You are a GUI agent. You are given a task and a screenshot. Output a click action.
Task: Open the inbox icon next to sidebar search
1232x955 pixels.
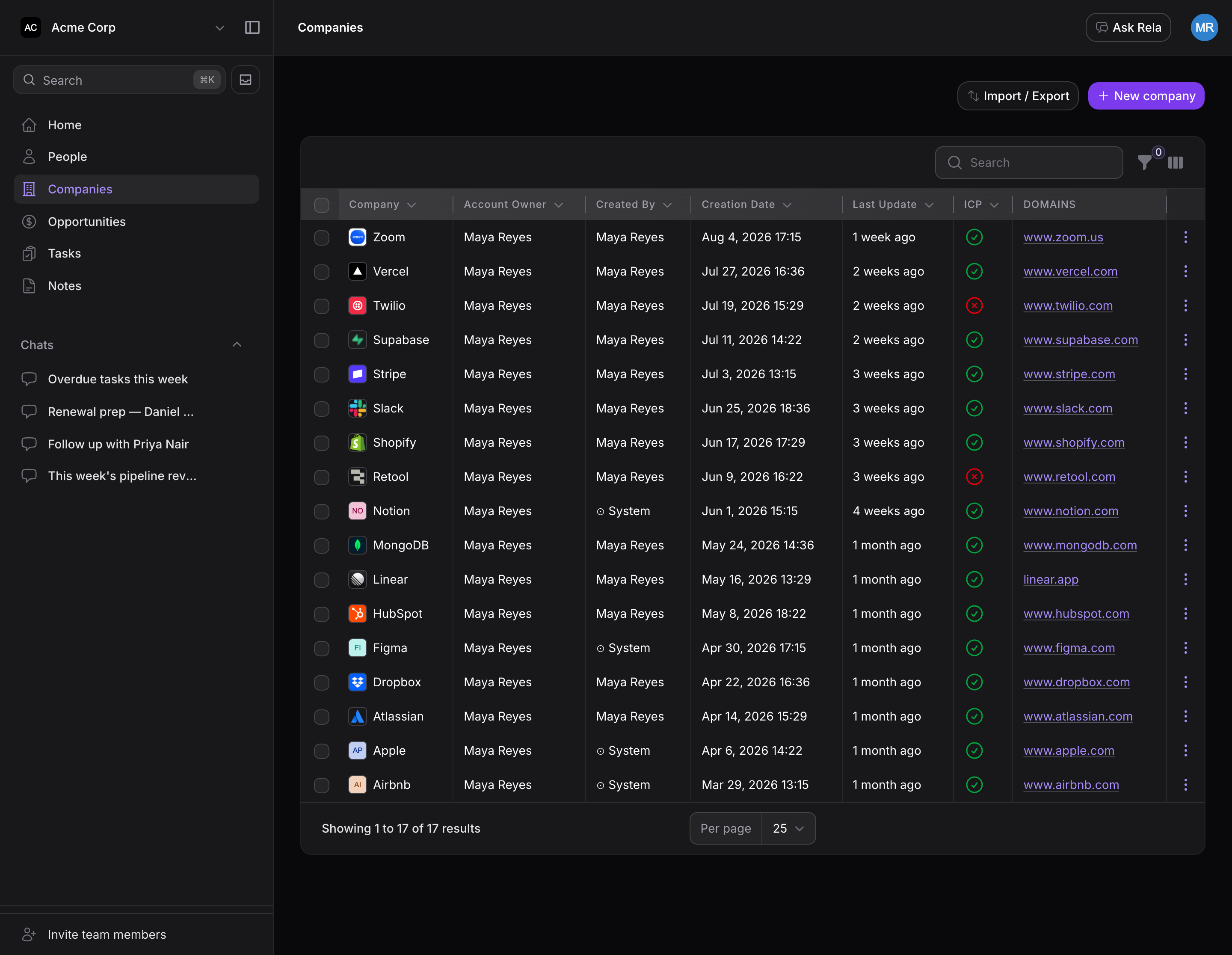coord(246,80)
